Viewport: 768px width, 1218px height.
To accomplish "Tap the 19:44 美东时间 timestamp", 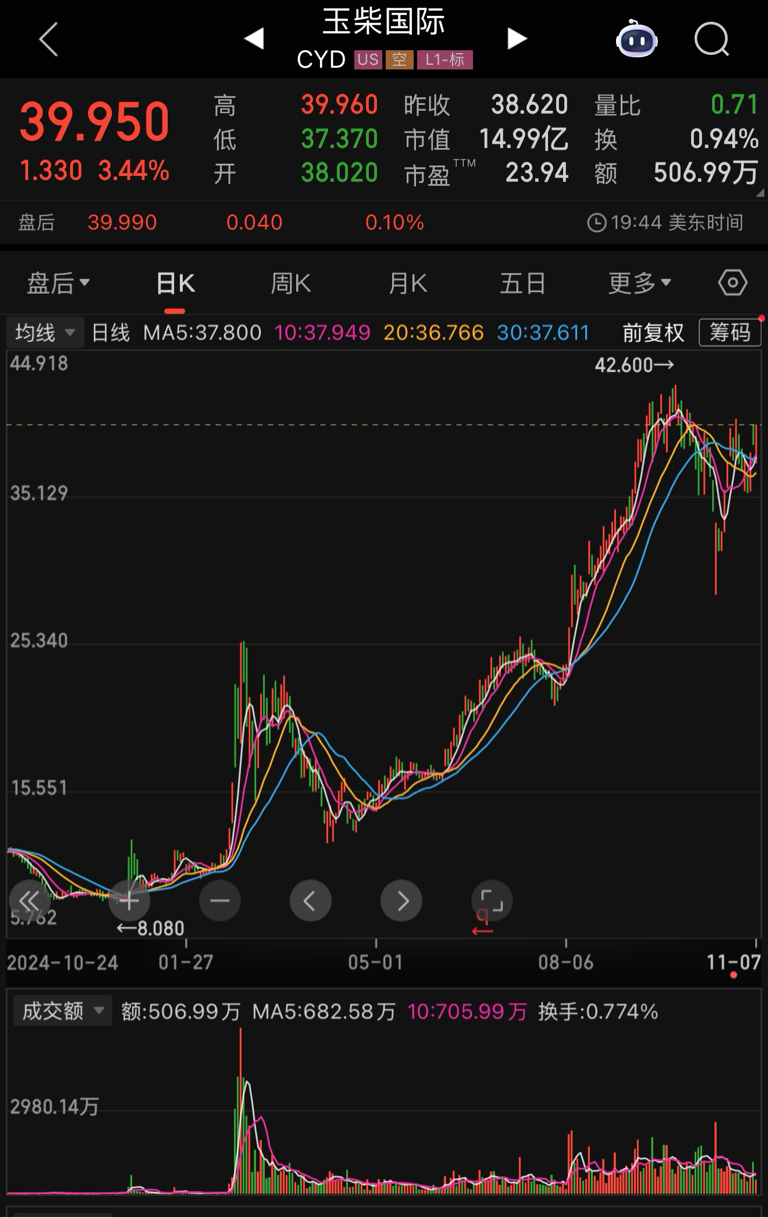I will 677,222.
